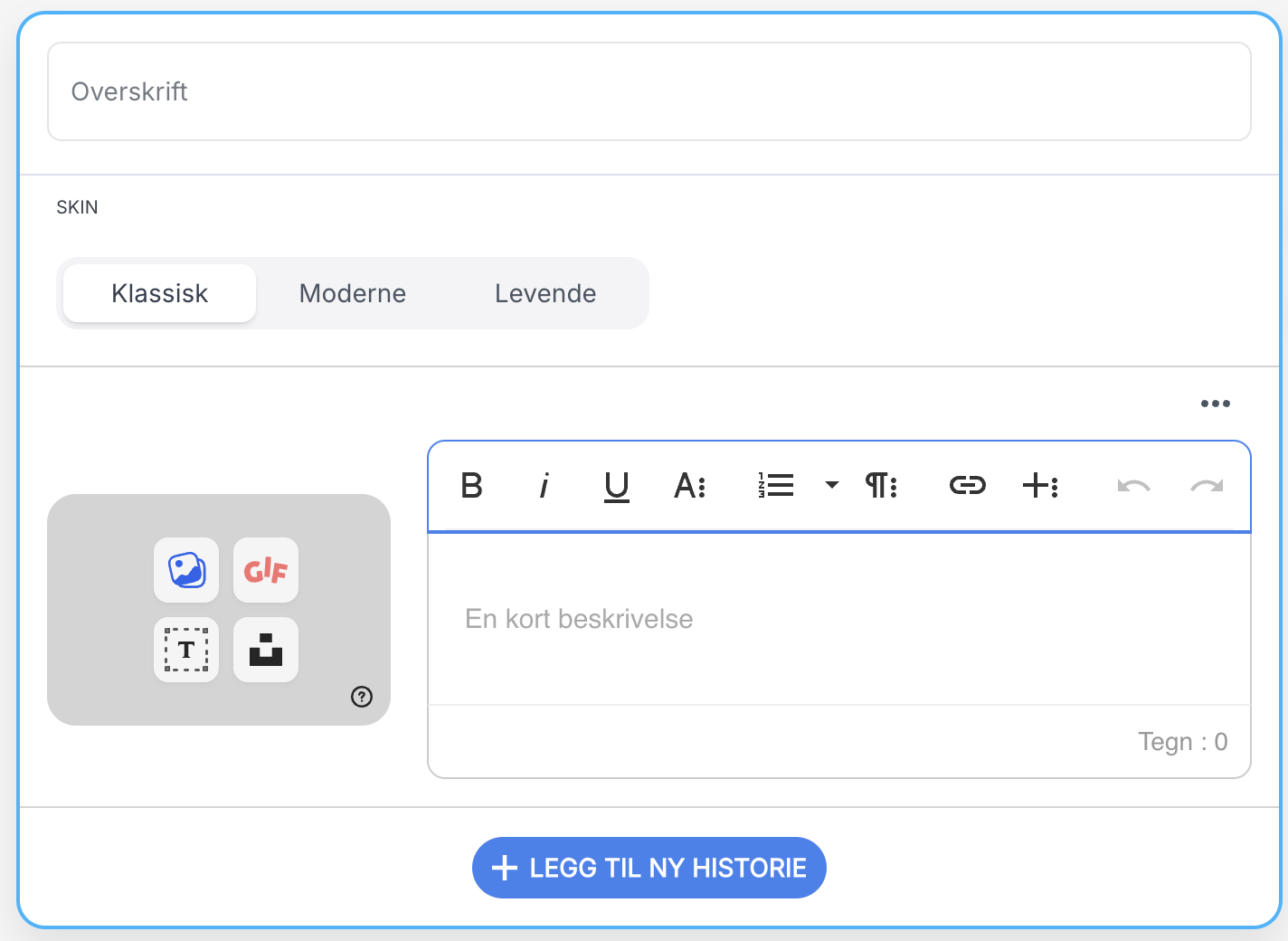Screen dimensions: 1288x941
Task: Switch to the Levende skin
Action: pos(545,293)
